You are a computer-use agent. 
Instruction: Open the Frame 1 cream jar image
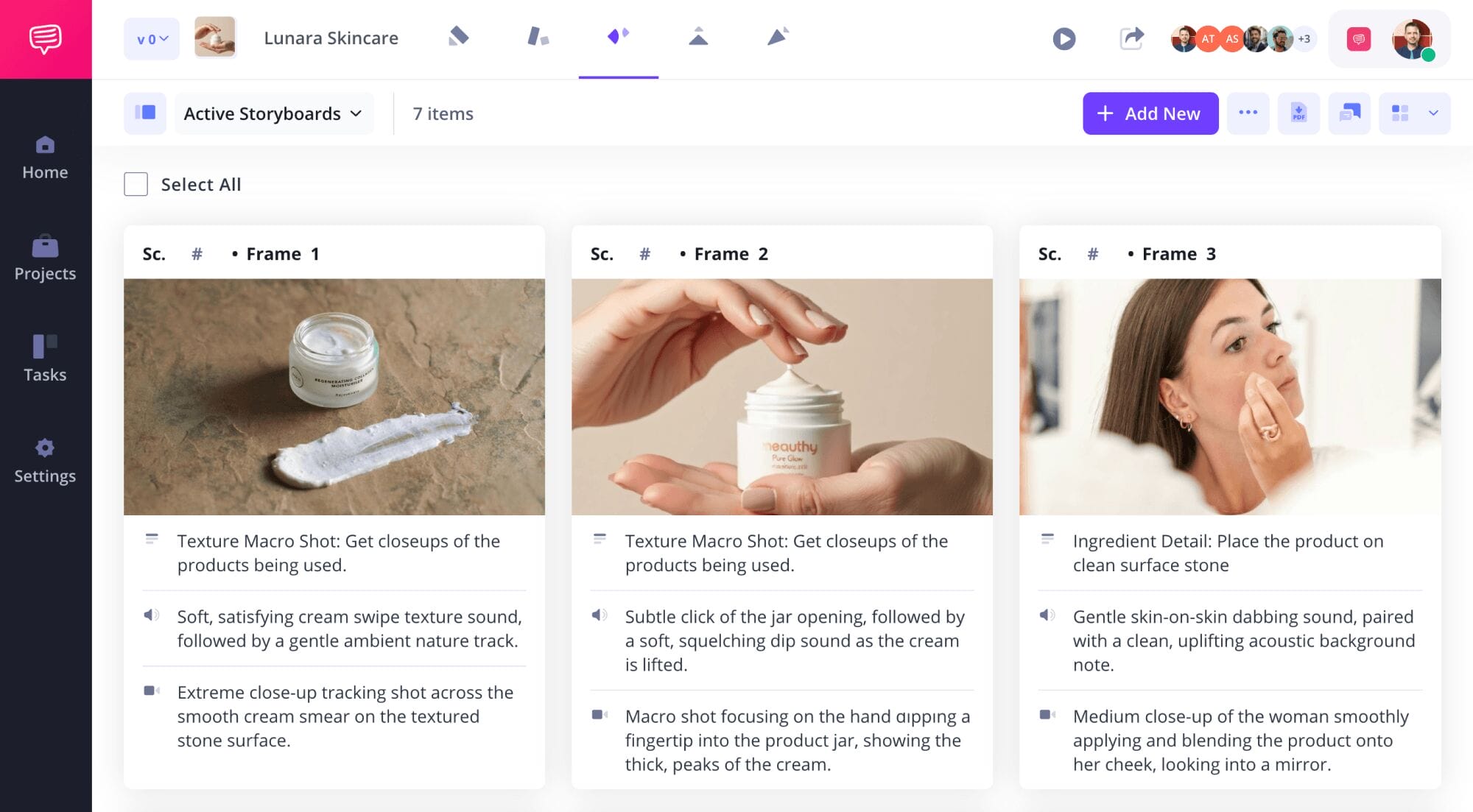pos(334,396)
